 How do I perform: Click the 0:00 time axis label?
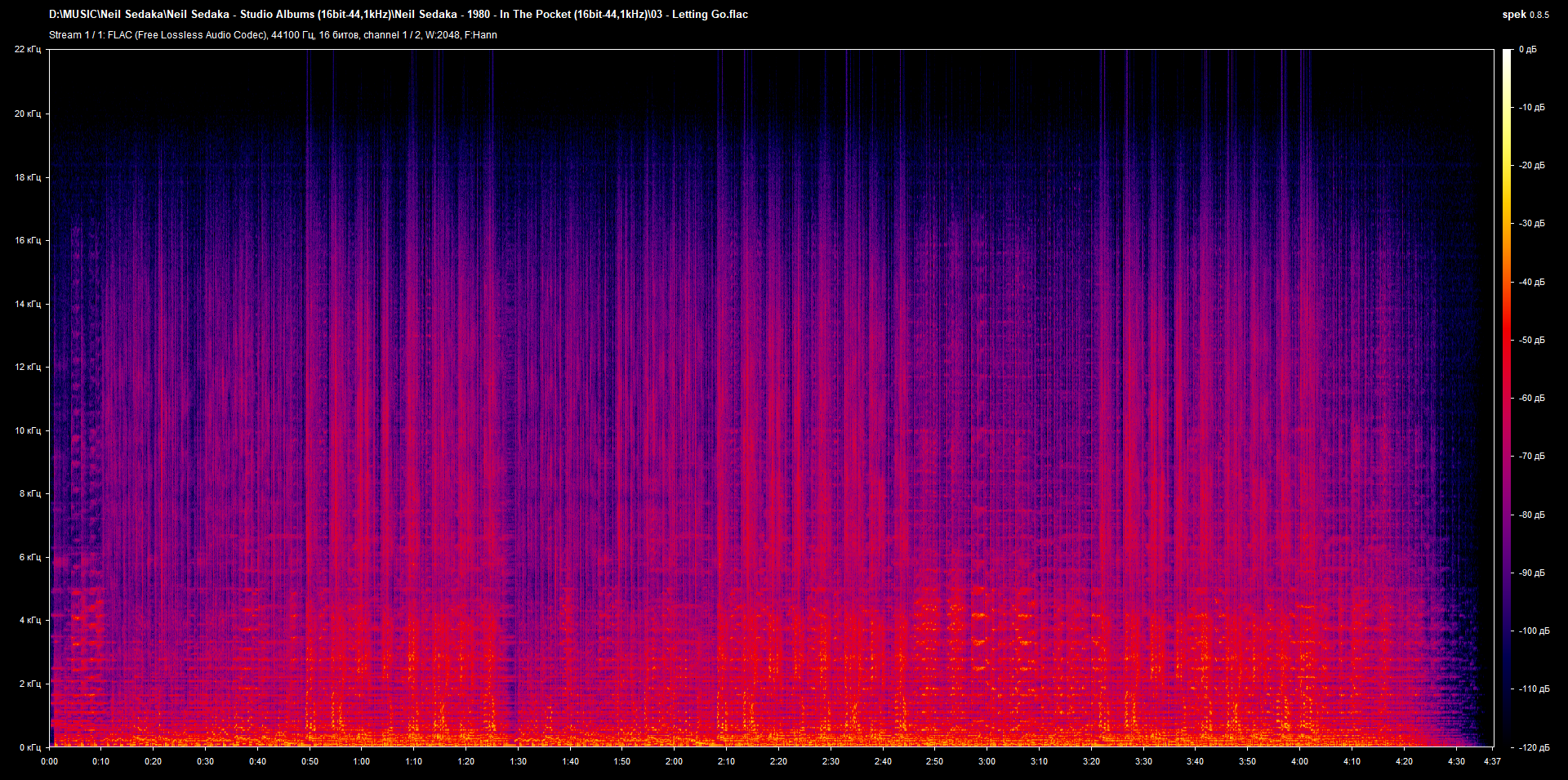coord(50,761)
